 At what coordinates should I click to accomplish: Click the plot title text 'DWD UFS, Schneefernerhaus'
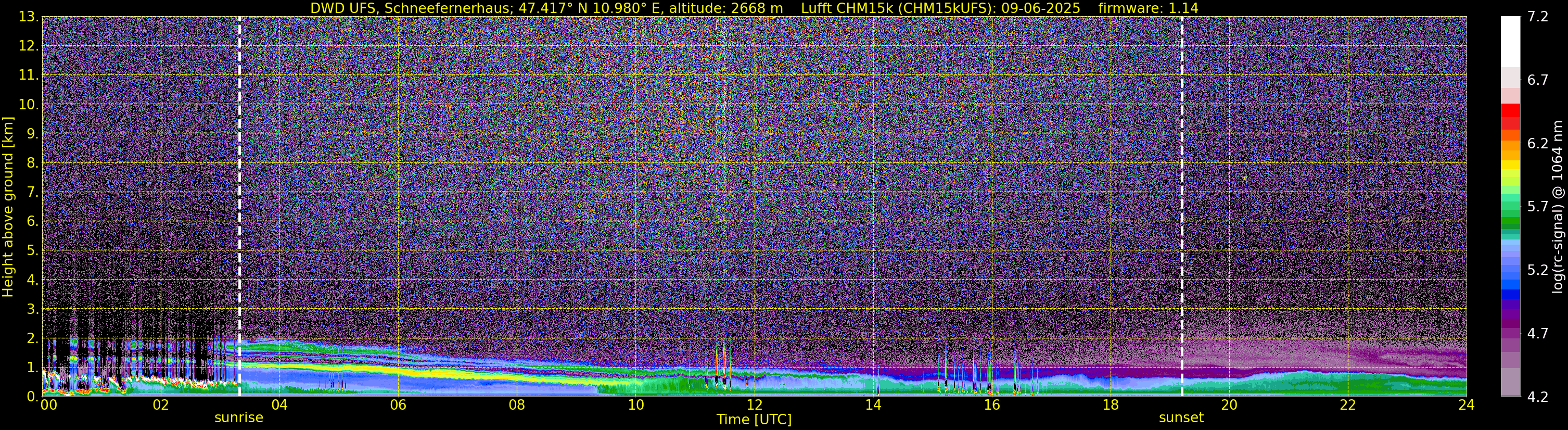(x=410, y=8)
